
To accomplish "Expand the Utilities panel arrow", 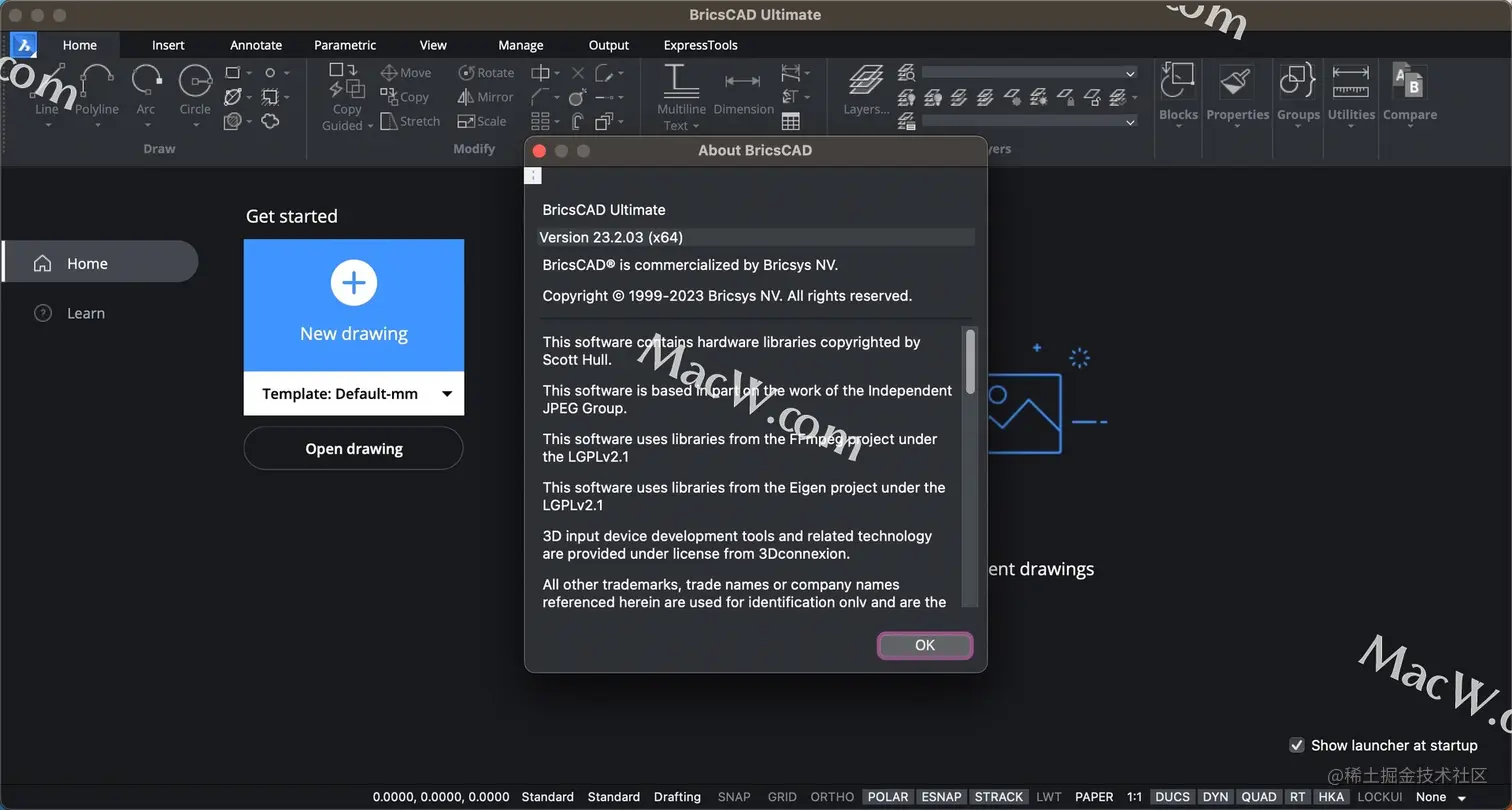I will click(1351, 127).
